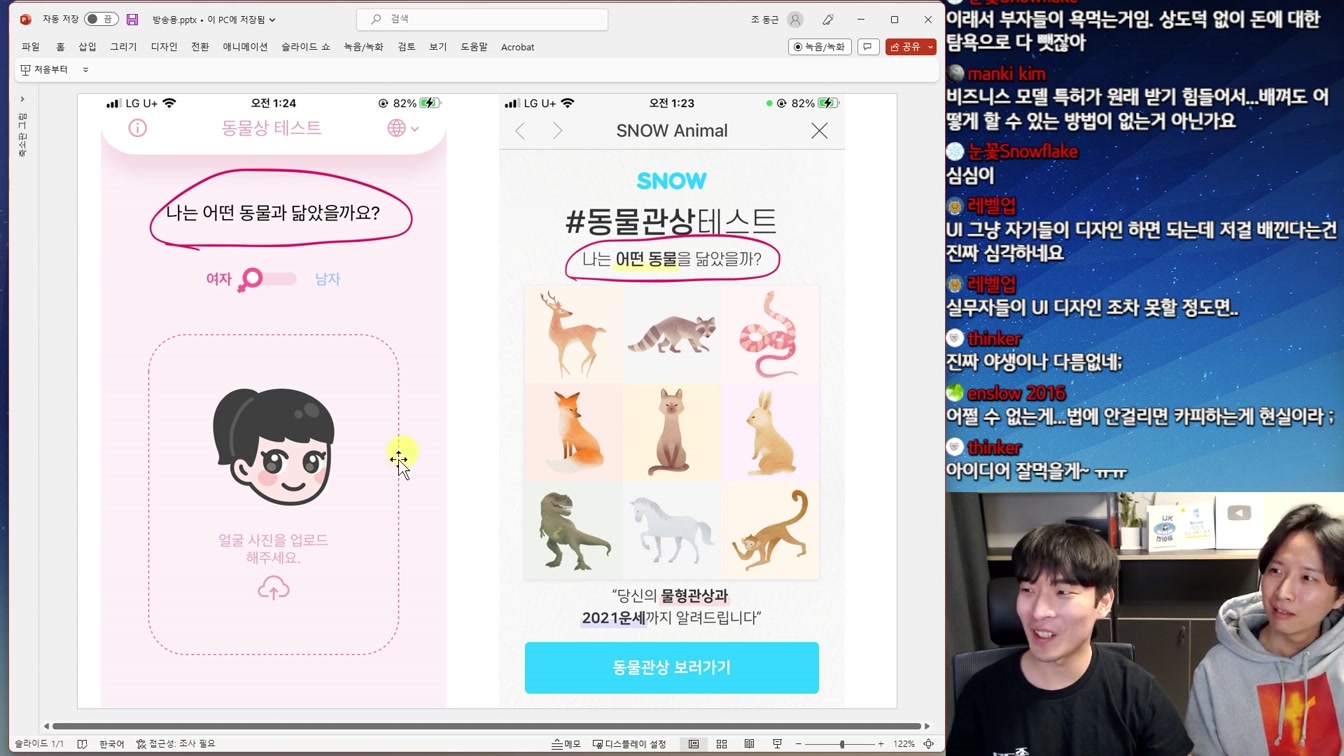This screenshot has width=1344, height=756.
Task: Switch to Normal view icon
Action: click(693, 744)
